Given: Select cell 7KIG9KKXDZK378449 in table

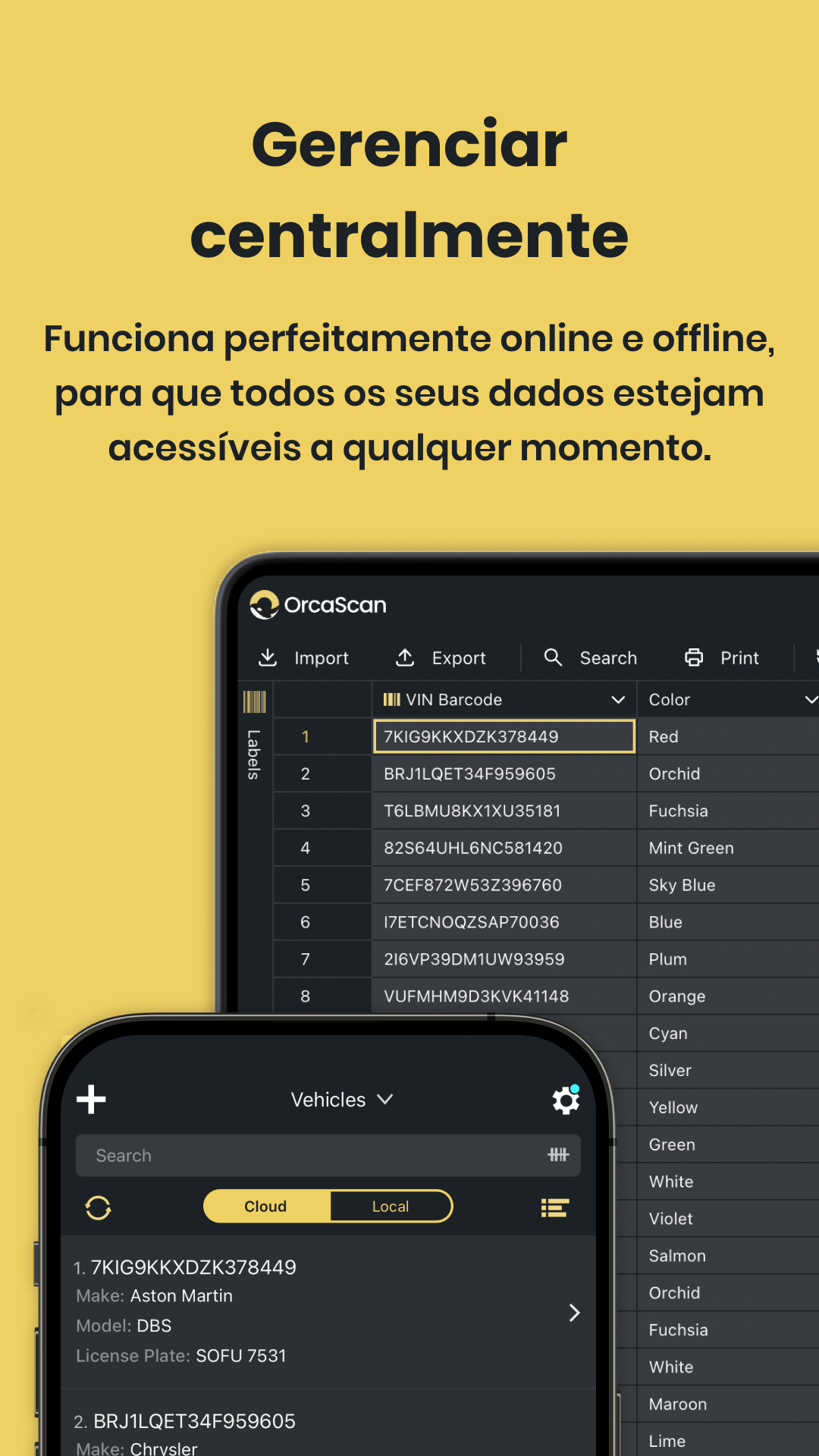Looking at the screenshot, I should point(504,736).
